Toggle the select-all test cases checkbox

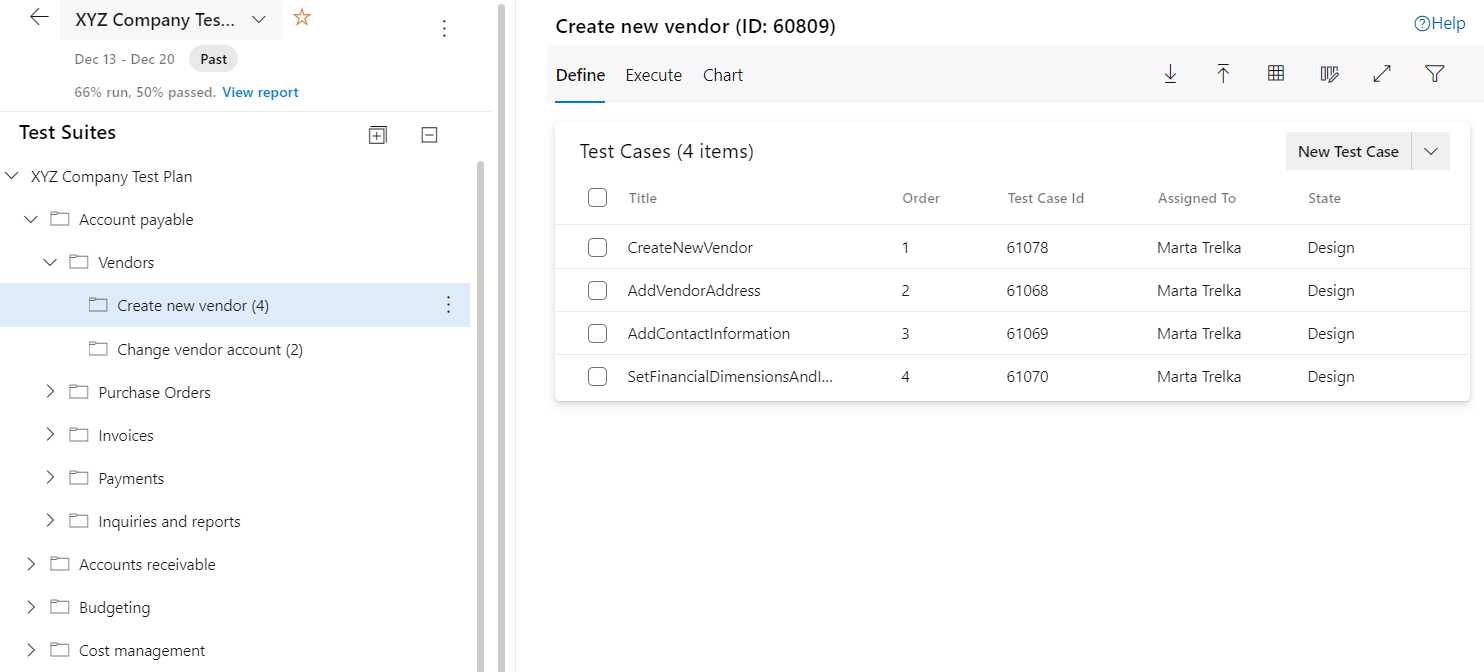tap(598, 198)
